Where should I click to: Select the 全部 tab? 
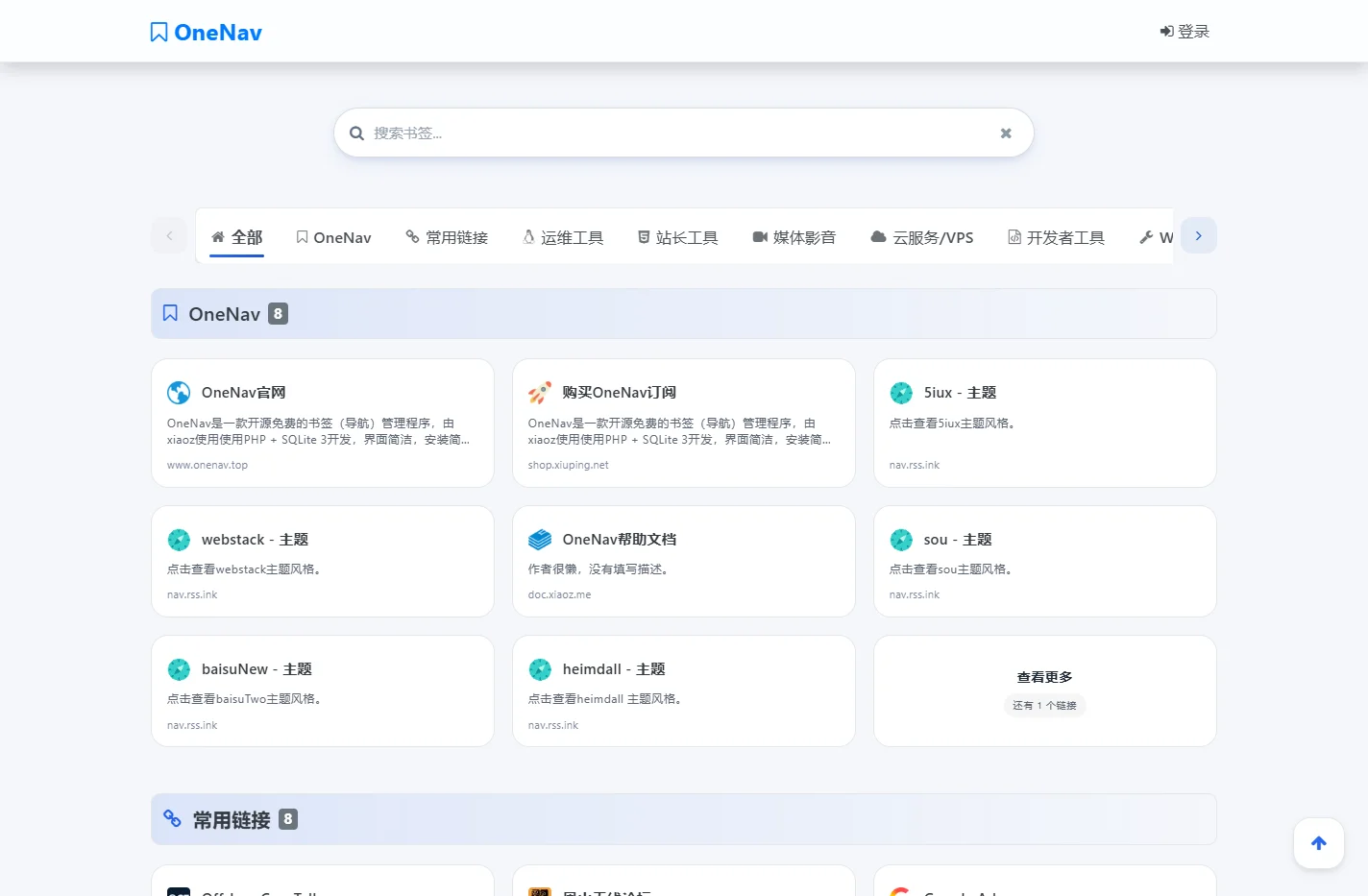coord(236,237)
